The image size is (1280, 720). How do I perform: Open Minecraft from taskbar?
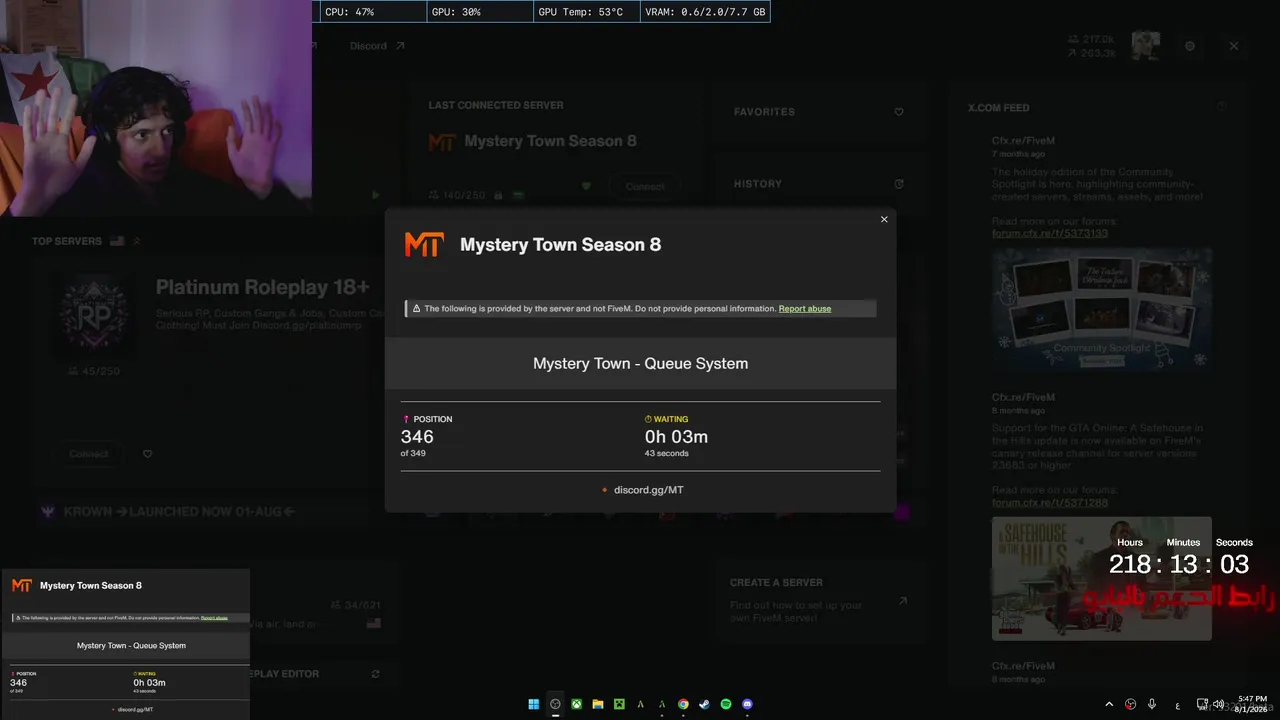click(x=619, y=704)
